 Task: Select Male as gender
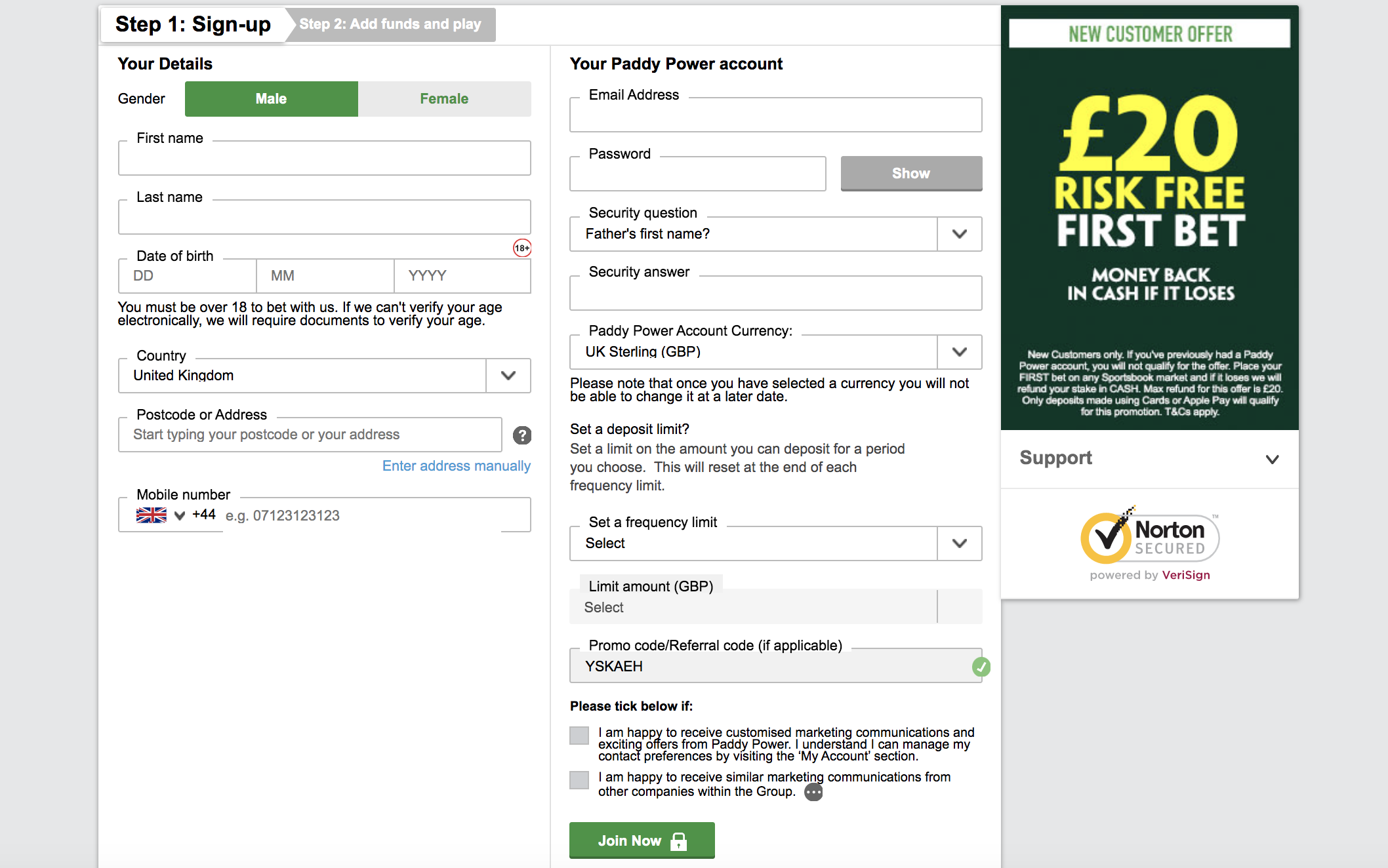click(x=270, y=98)
